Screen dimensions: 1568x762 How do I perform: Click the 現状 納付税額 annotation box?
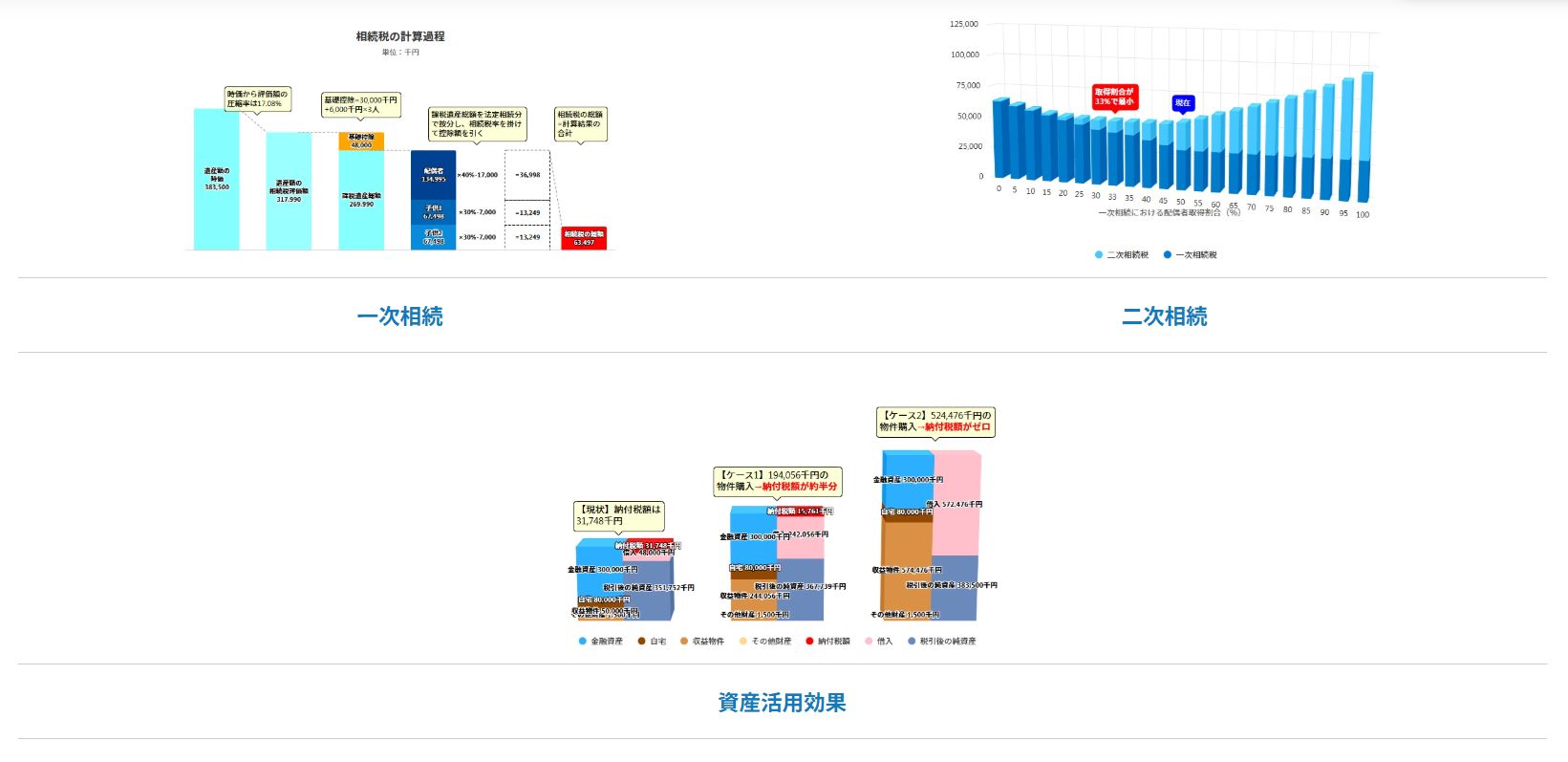pyautogui.click(x=618, y=515)
